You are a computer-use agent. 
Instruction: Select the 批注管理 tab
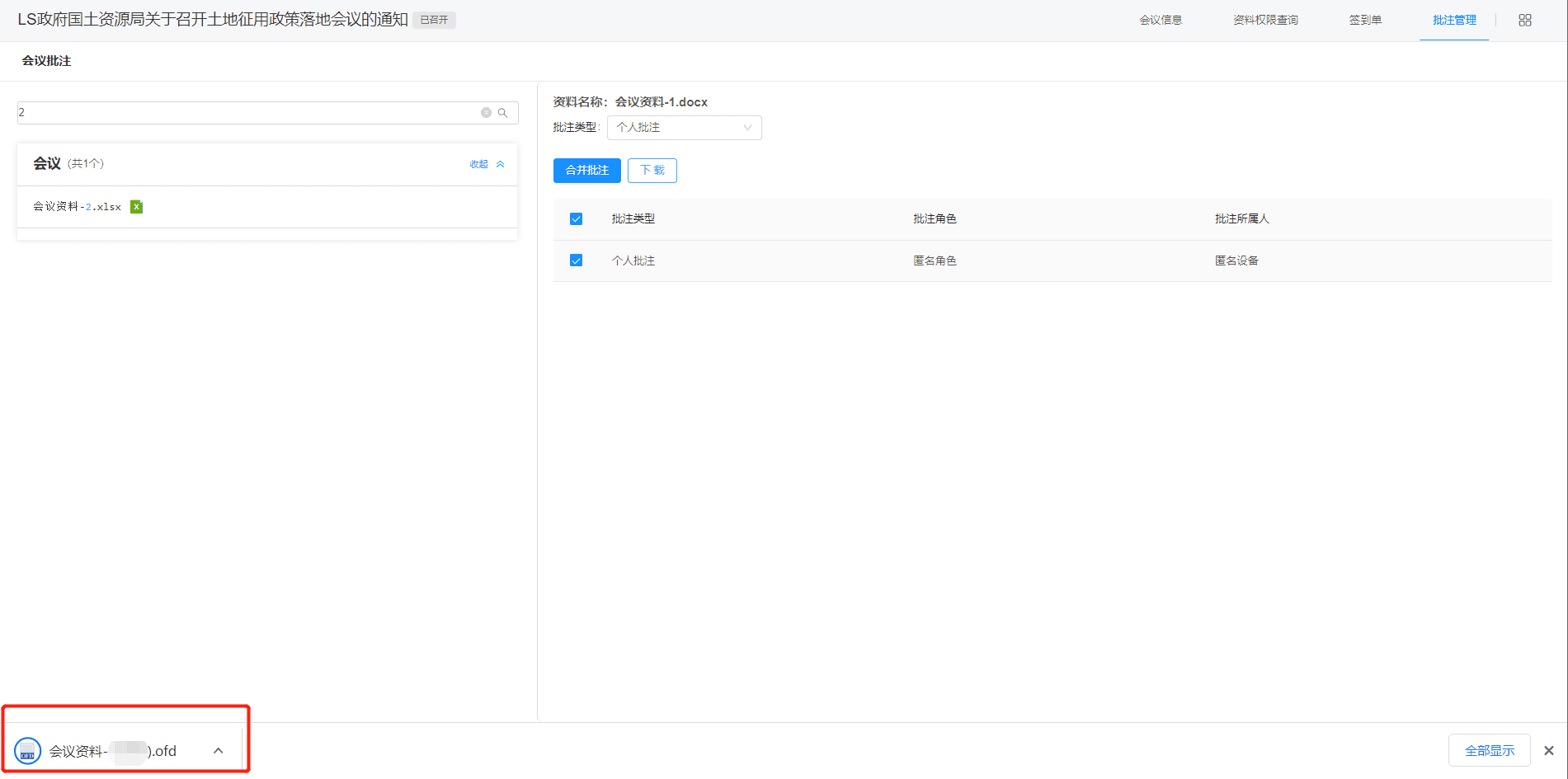point(1454,20)
